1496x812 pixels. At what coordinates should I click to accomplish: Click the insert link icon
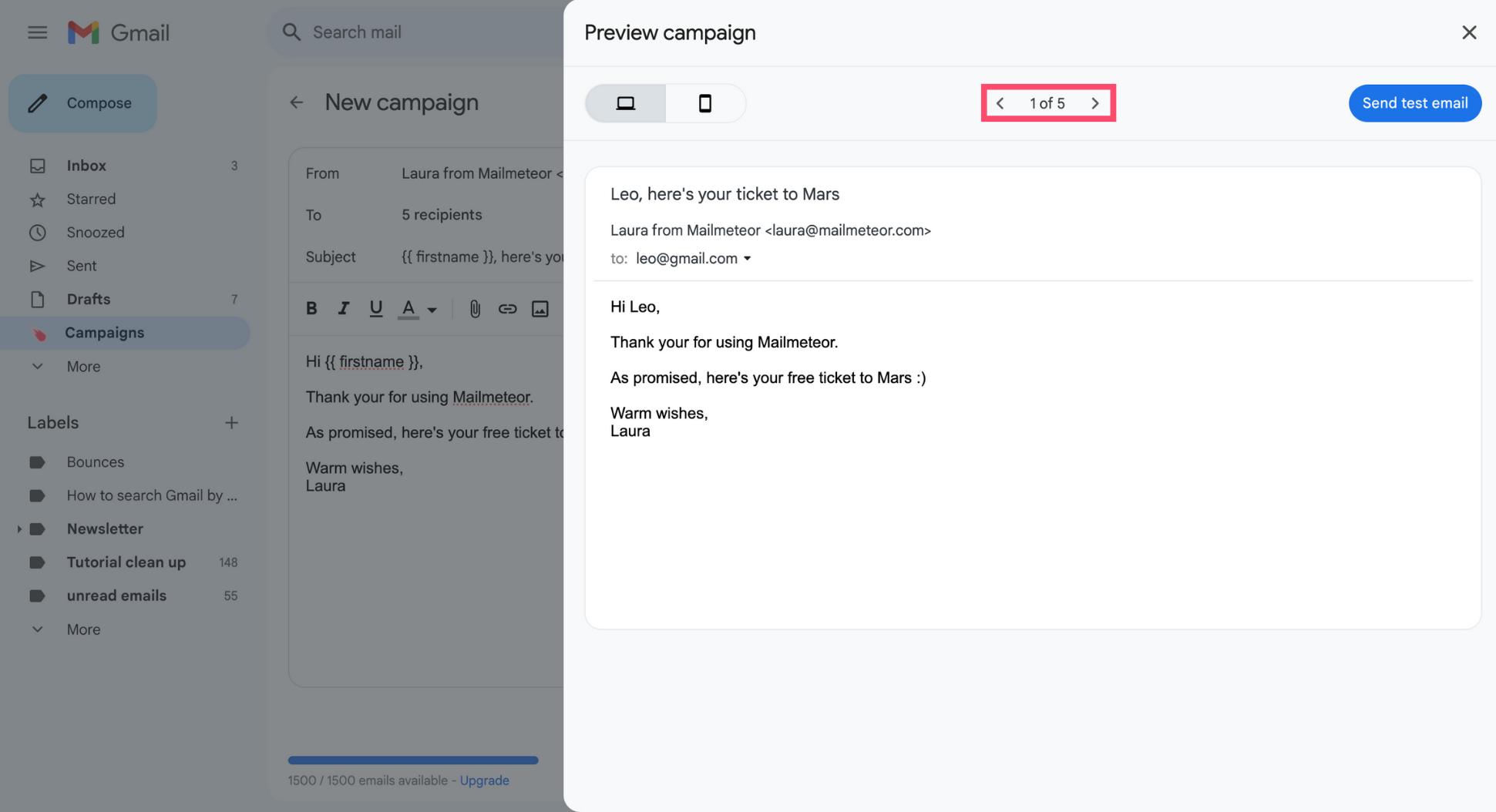pos(507,309)
